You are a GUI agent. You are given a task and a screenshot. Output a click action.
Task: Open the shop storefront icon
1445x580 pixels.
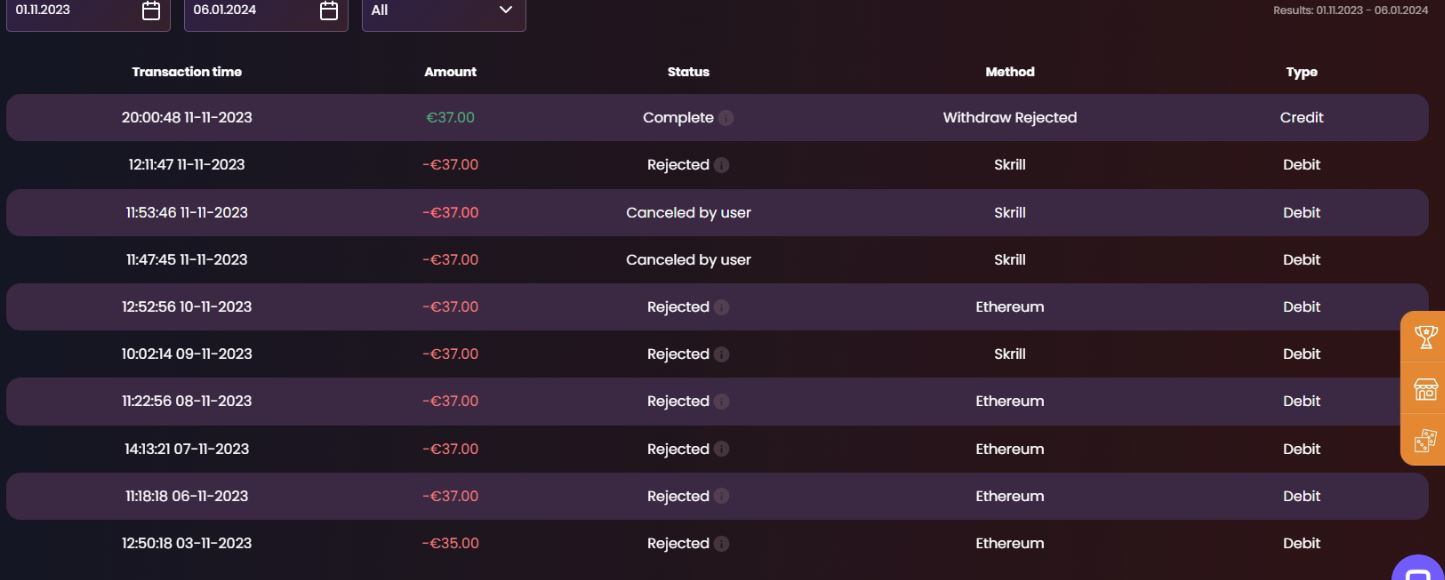pos(1425,389)
